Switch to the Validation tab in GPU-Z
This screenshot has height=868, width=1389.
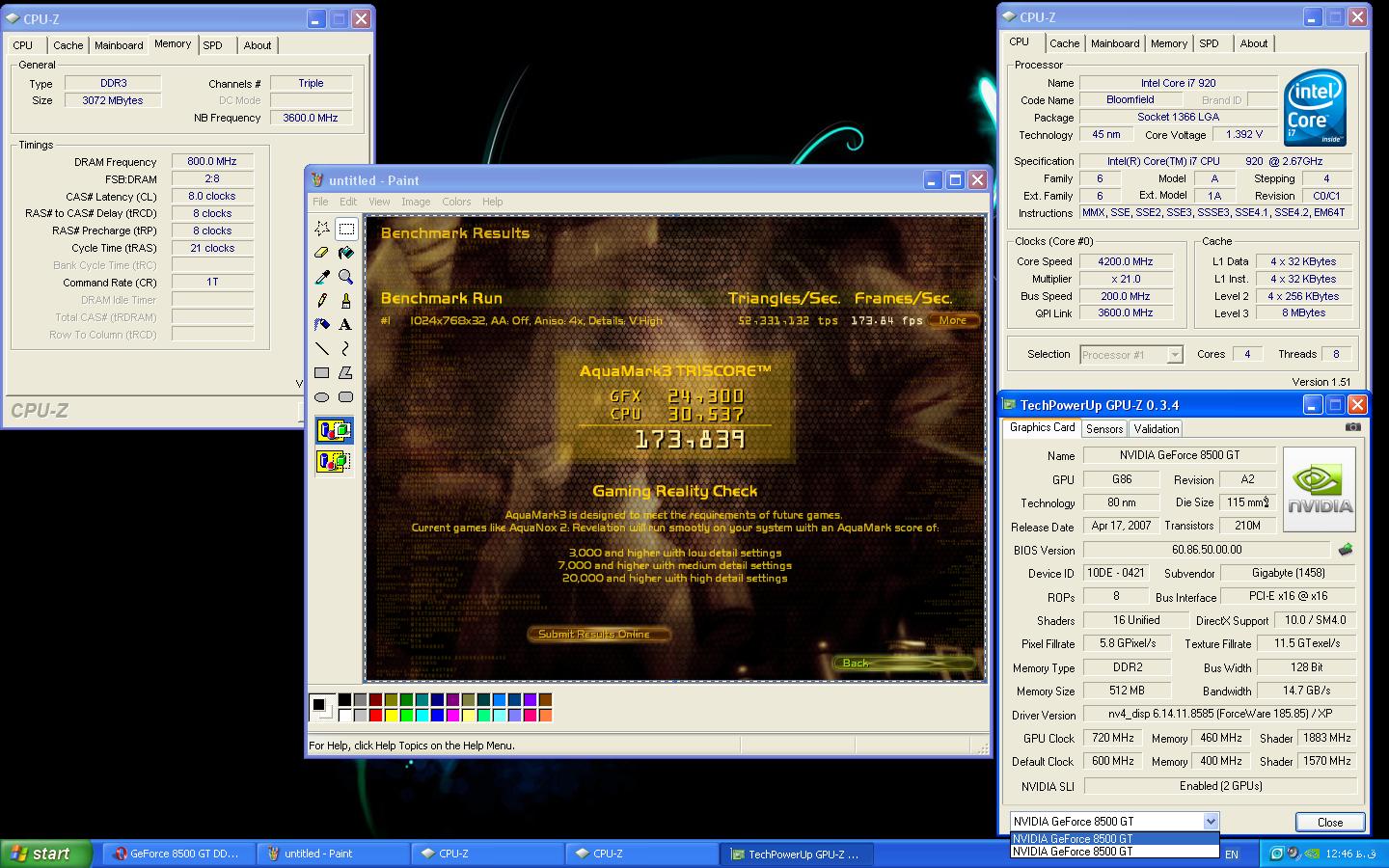tap(1156, 429)
